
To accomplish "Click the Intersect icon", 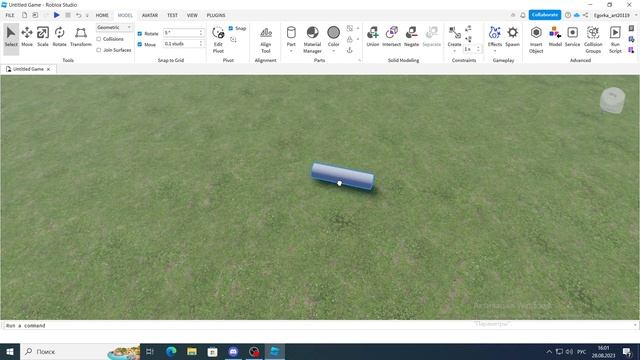I will (x=391, y=37).
